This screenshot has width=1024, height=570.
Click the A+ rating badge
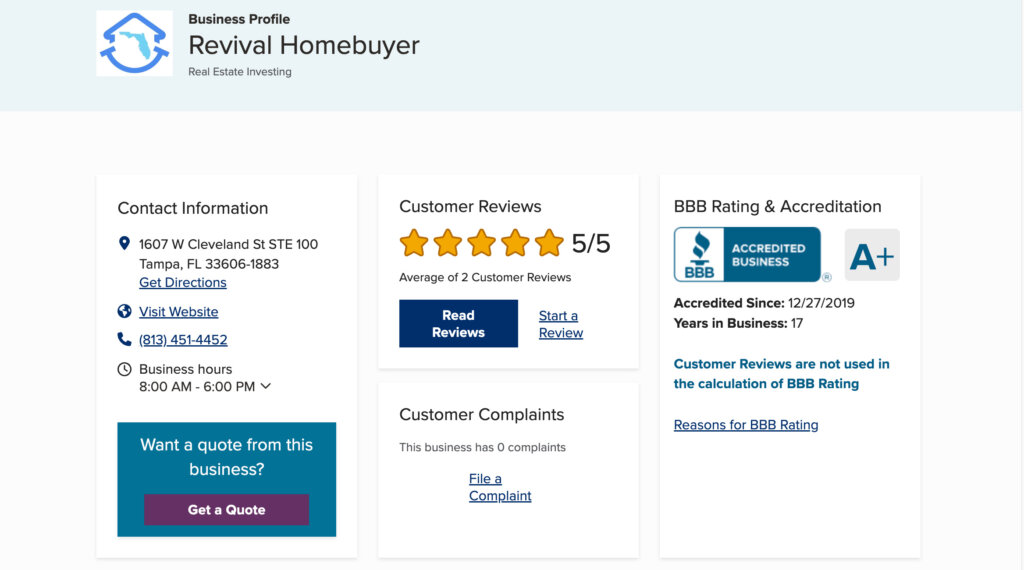coord(872,256)
